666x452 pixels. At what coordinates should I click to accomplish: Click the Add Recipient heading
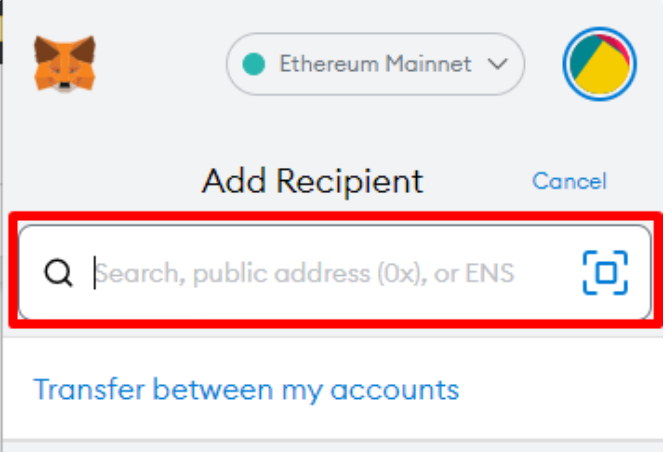tap(312, 182)
